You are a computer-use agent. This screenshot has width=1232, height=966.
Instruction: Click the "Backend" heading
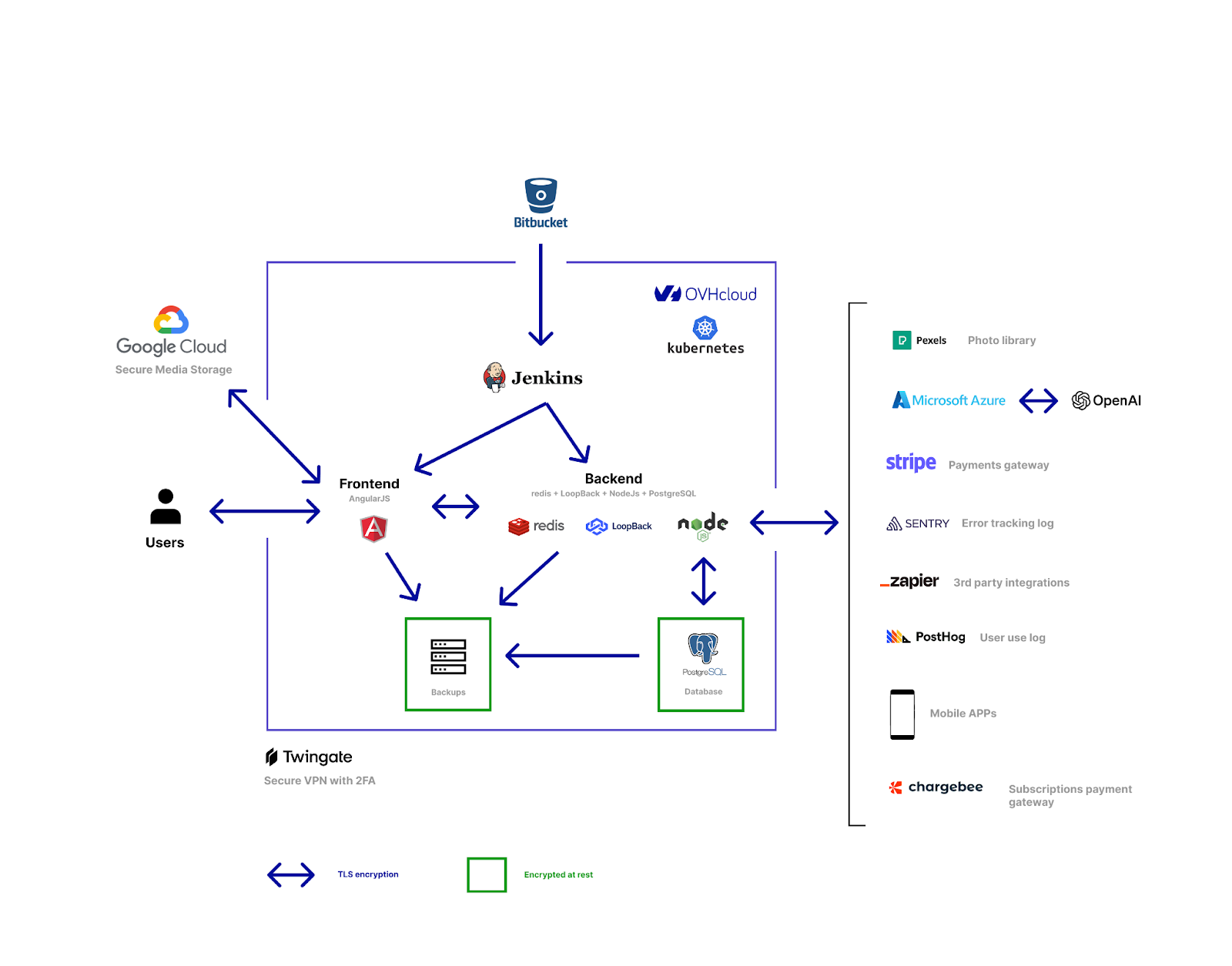coord(614,479)
